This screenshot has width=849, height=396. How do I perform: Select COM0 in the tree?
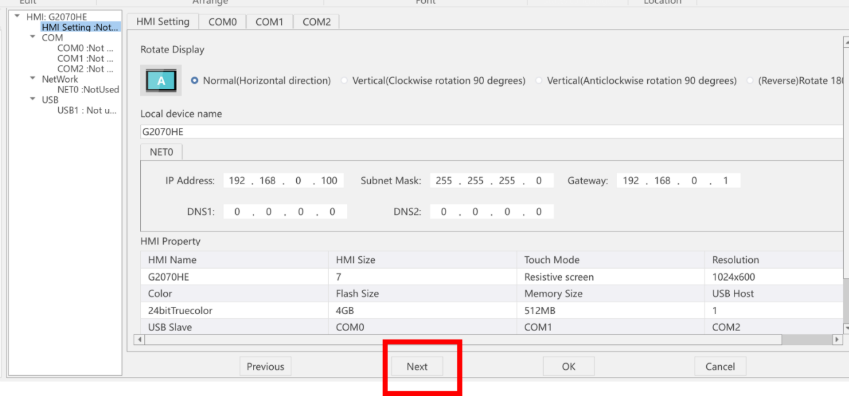(85, 48)
